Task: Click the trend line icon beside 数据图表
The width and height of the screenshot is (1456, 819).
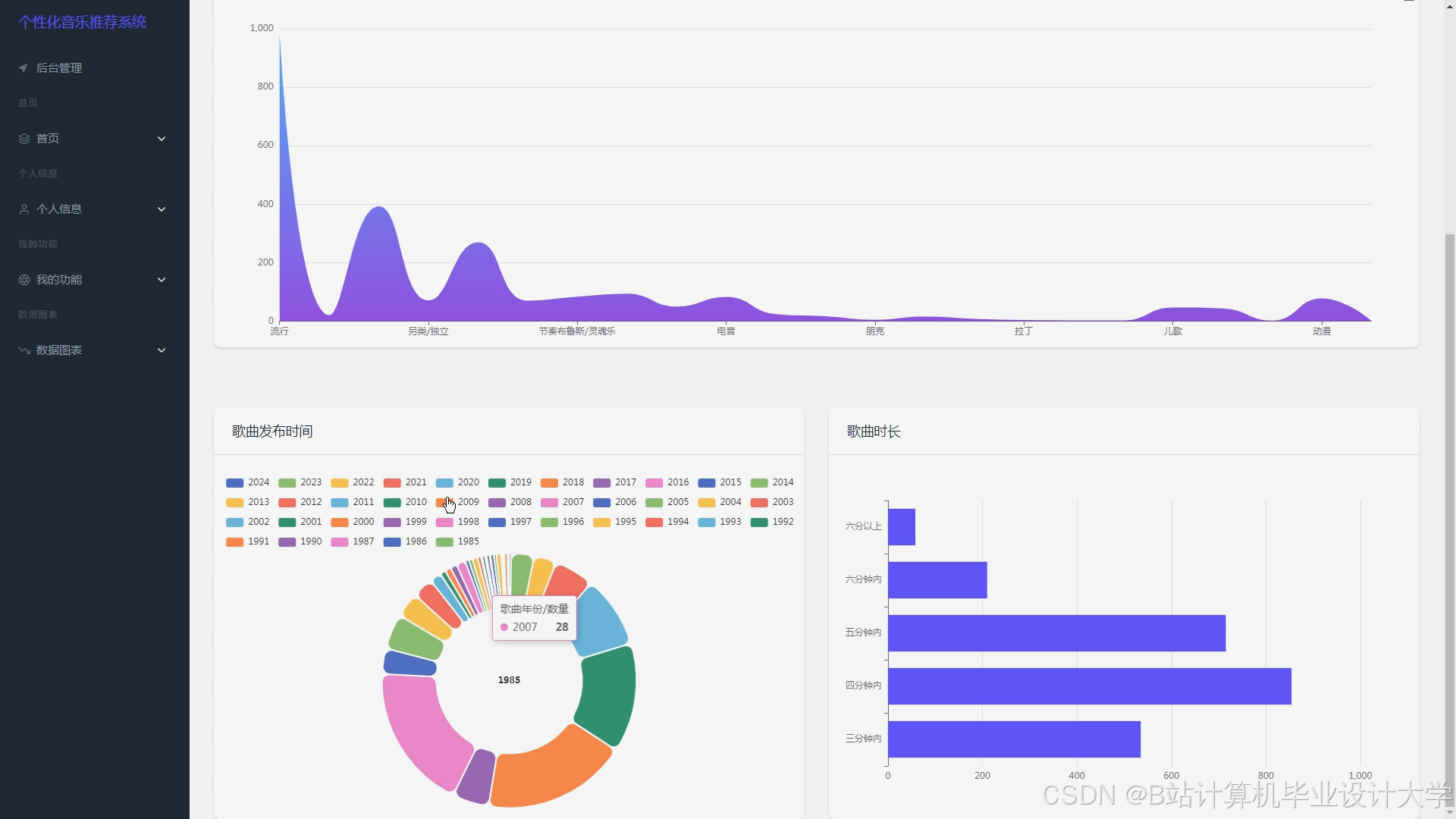Action: click(x=24, y=350)
